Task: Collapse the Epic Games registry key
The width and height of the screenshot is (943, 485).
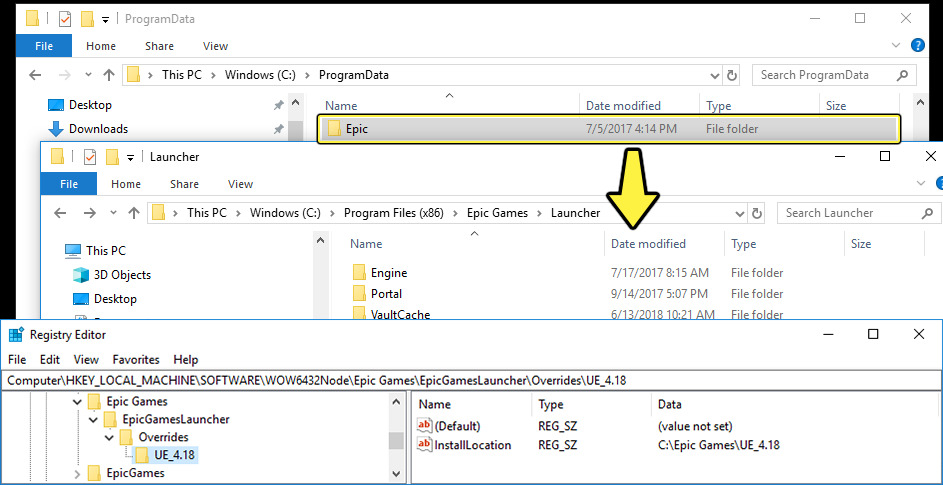Action: [x=77, y=401]
